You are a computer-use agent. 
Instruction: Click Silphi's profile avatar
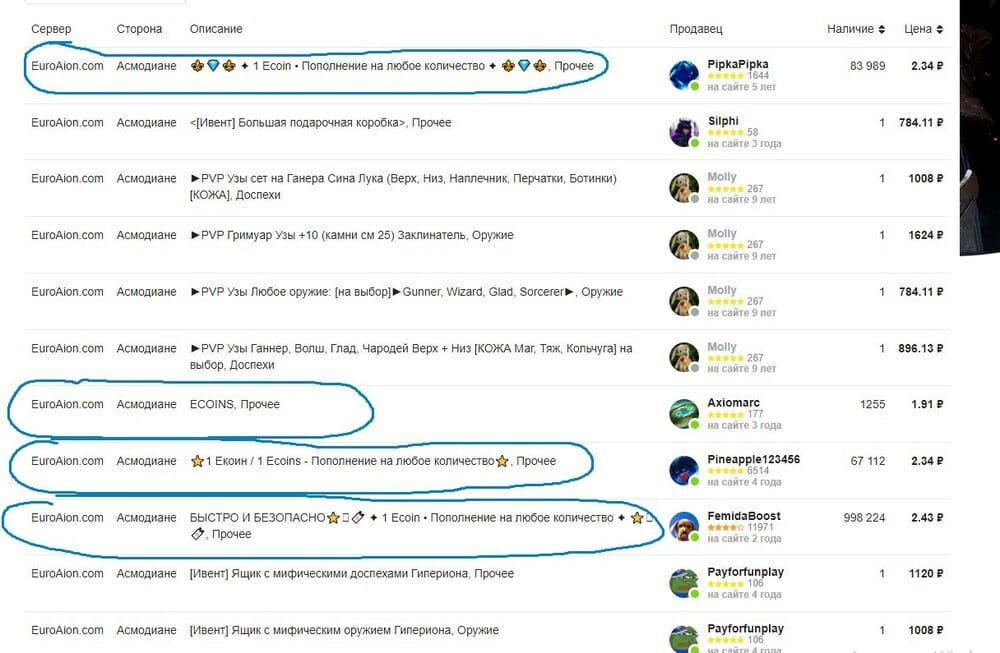684,131
